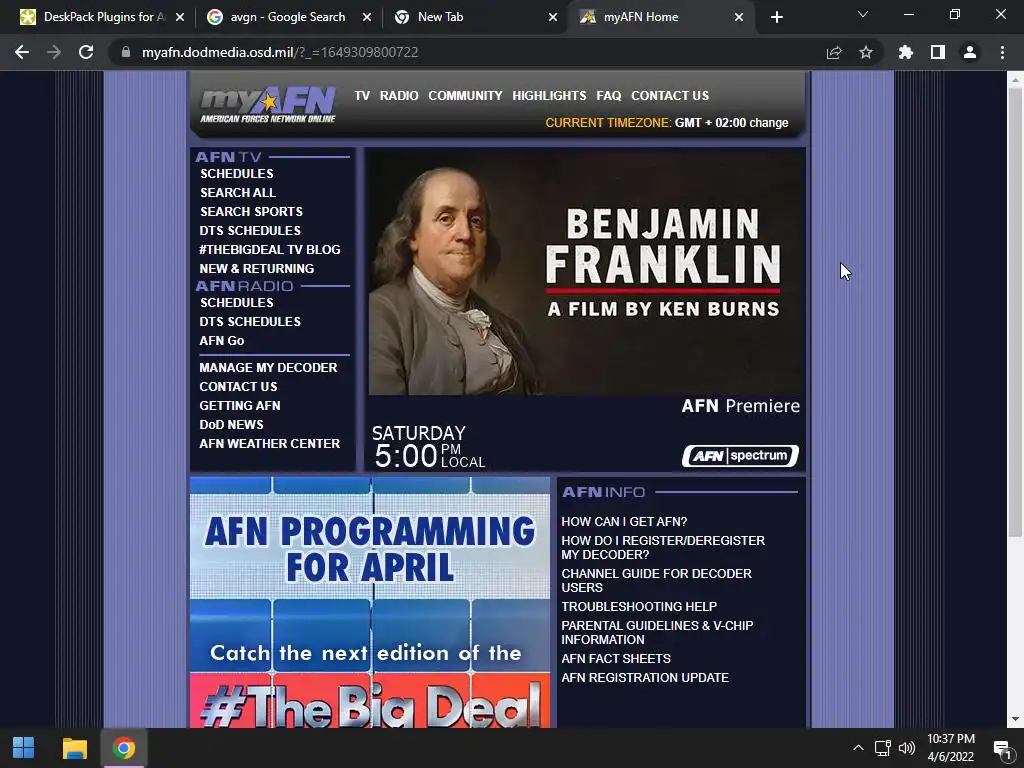Bookmark this page with the star icon

point(866,52)
